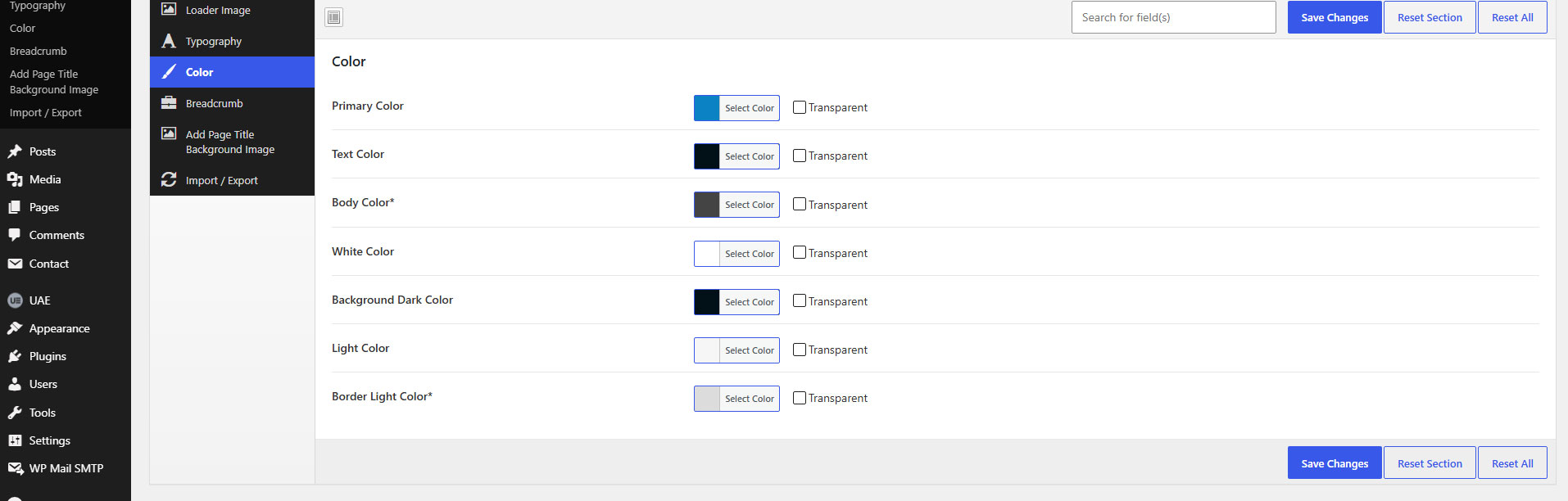Click the bottom Reset Section button
This screenshot has width=1568, height=501.
[1430, 463]
